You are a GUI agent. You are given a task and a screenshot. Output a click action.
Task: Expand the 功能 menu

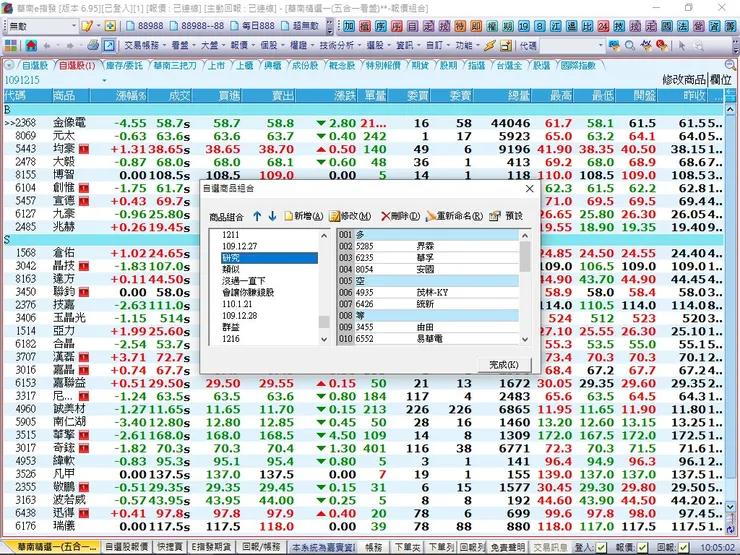pos(467,46)
